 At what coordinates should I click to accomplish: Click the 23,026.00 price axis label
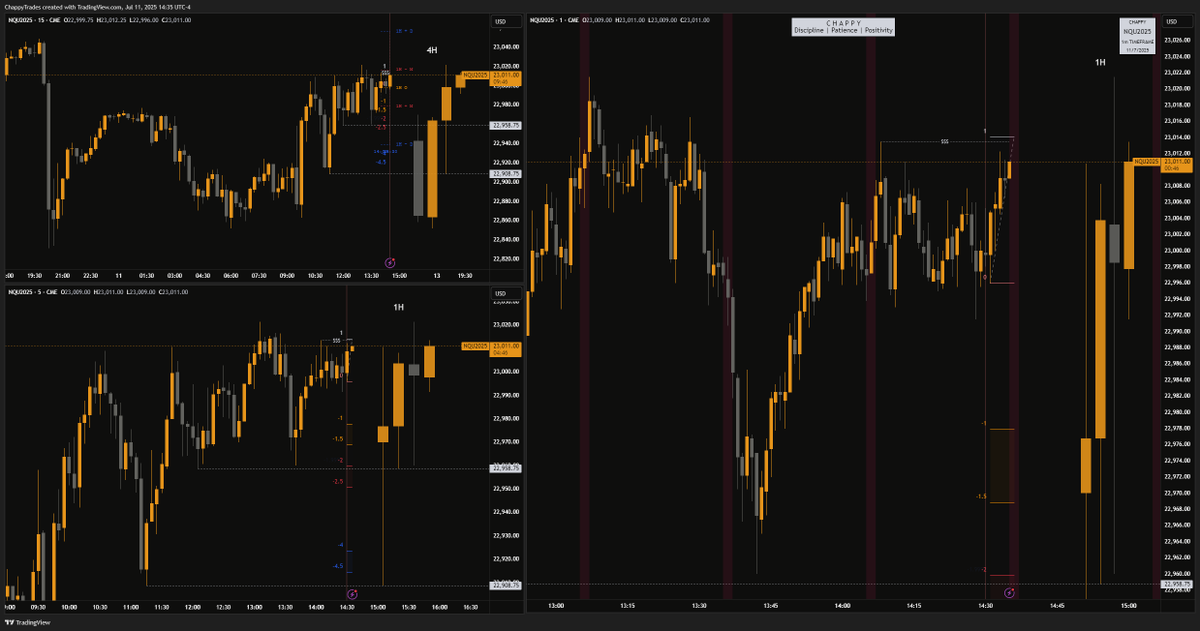coord(1177,40)
